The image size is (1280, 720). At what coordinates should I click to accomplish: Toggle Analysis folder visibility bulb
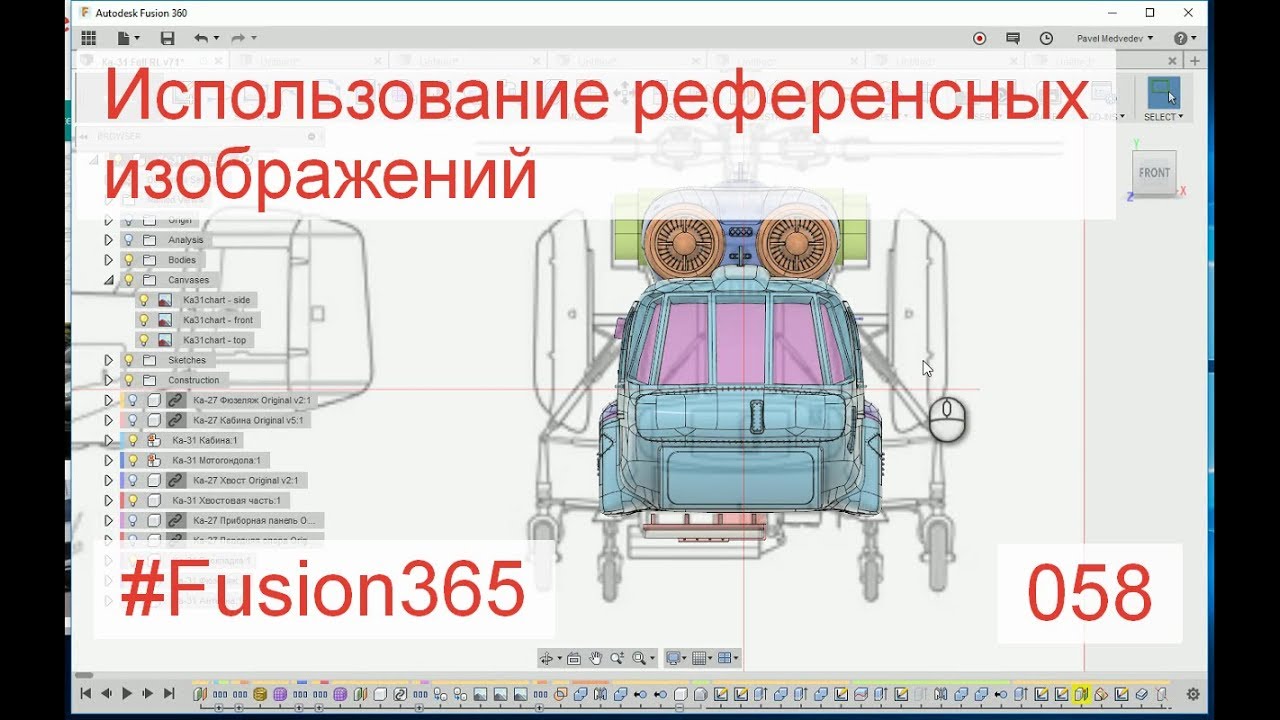[x=129, y=240]
